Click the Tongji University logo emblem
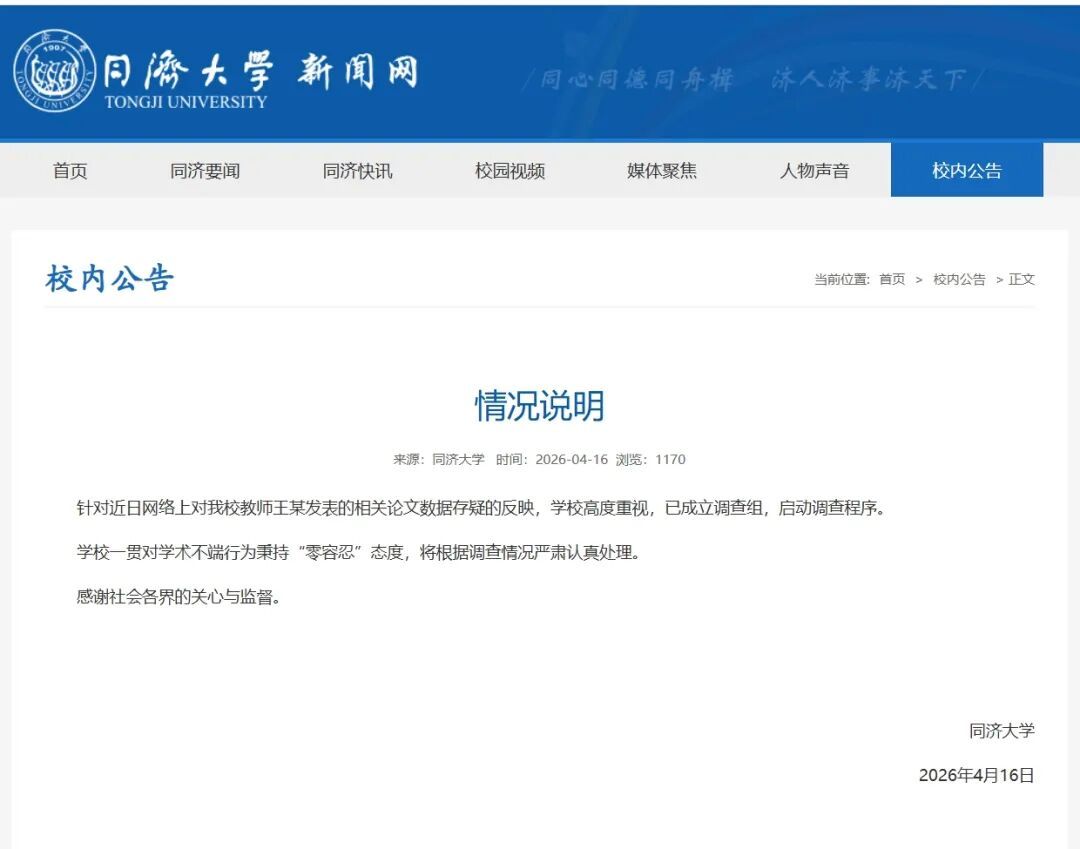The width and height of the screenshot is (1080, 849). (x=53, y=72)
